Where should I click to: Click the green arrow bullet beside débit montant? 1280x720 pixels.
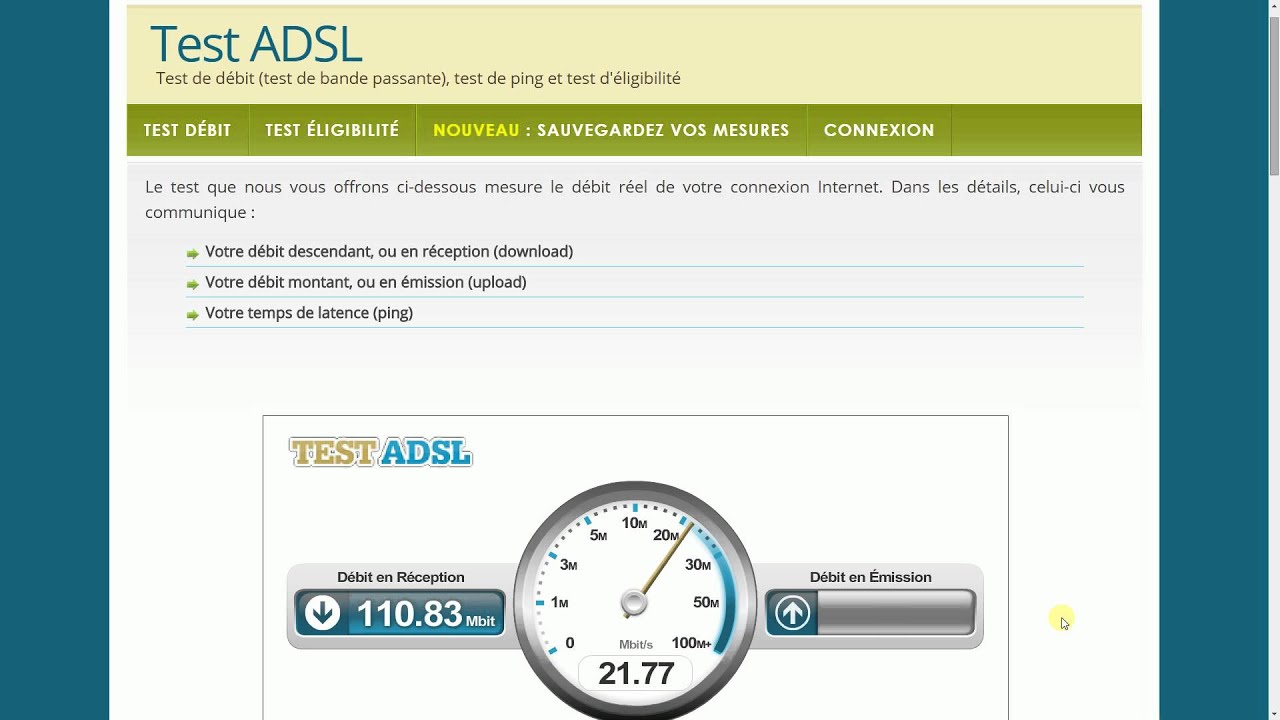[192, 284]
